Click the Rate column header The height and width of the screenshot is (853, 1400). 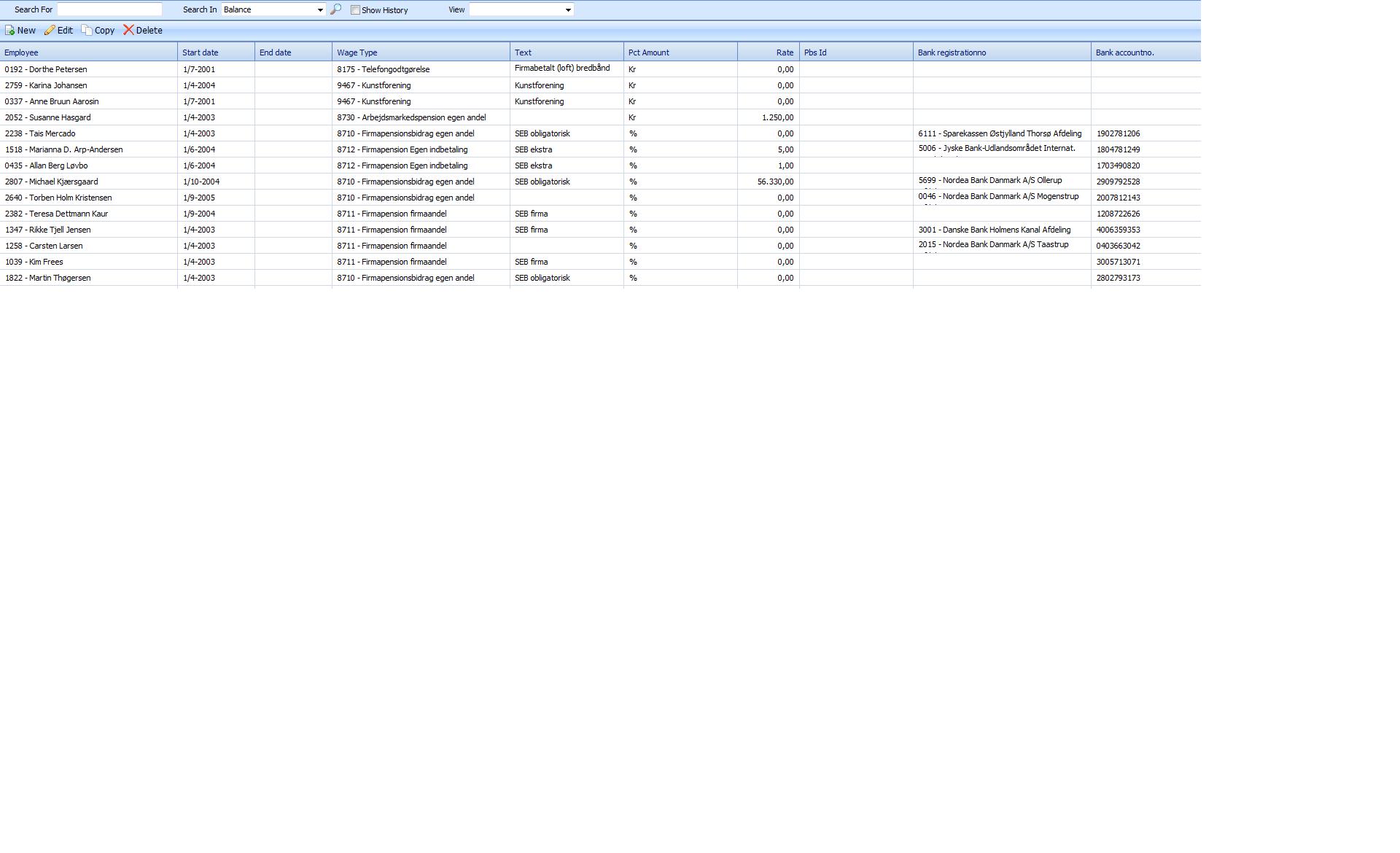coord(785,52)
